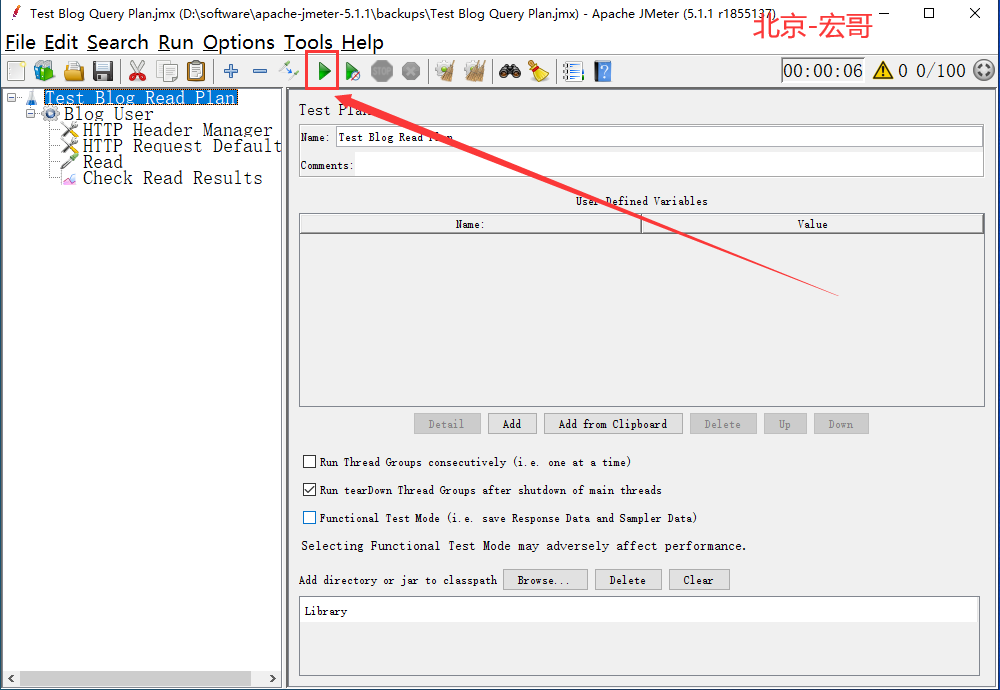Select the Blog User thread group icon

[51, 114]
